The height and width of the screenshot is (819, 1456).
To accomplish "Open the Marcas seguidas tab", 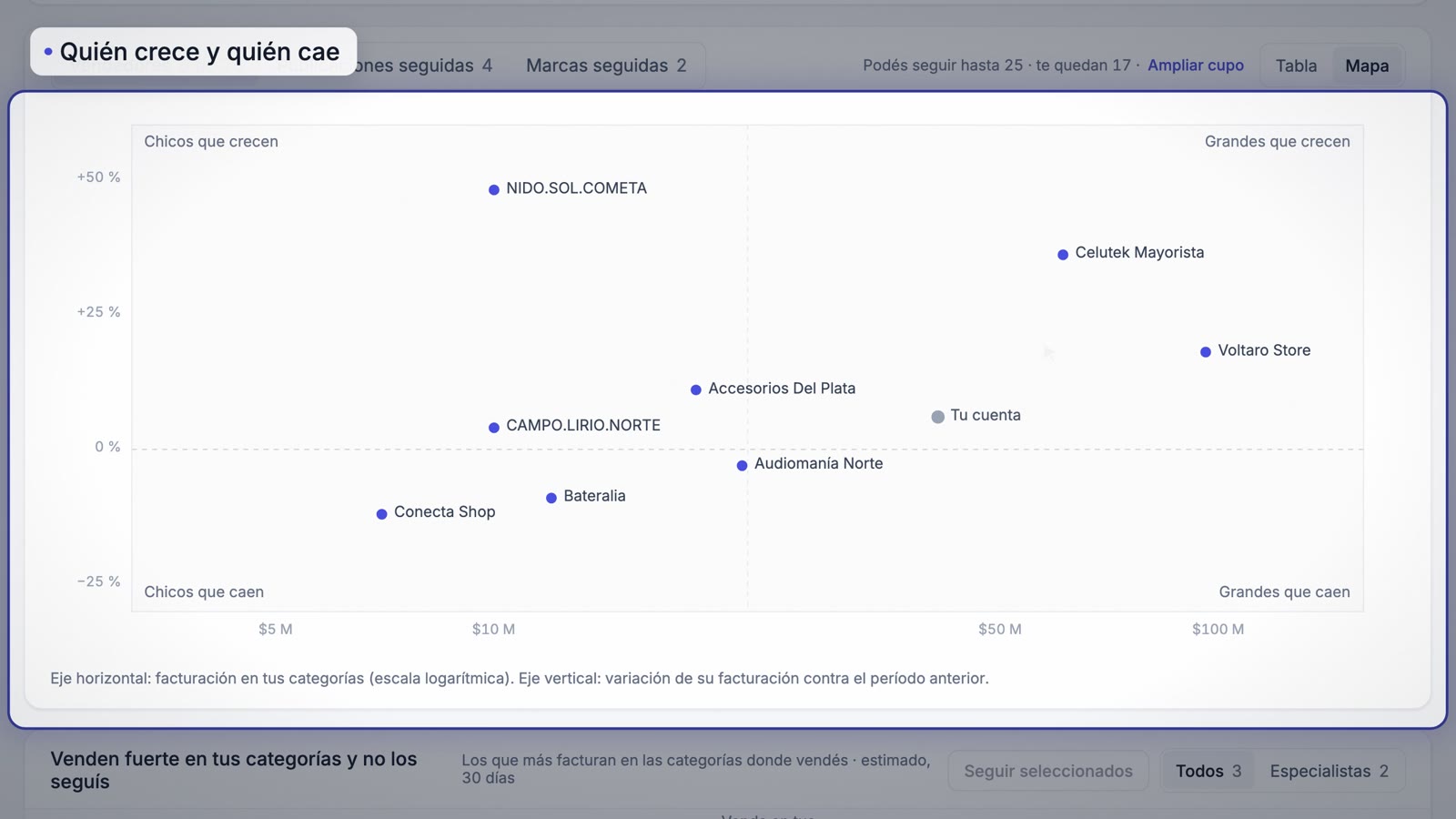I will [x=606, y=66].
